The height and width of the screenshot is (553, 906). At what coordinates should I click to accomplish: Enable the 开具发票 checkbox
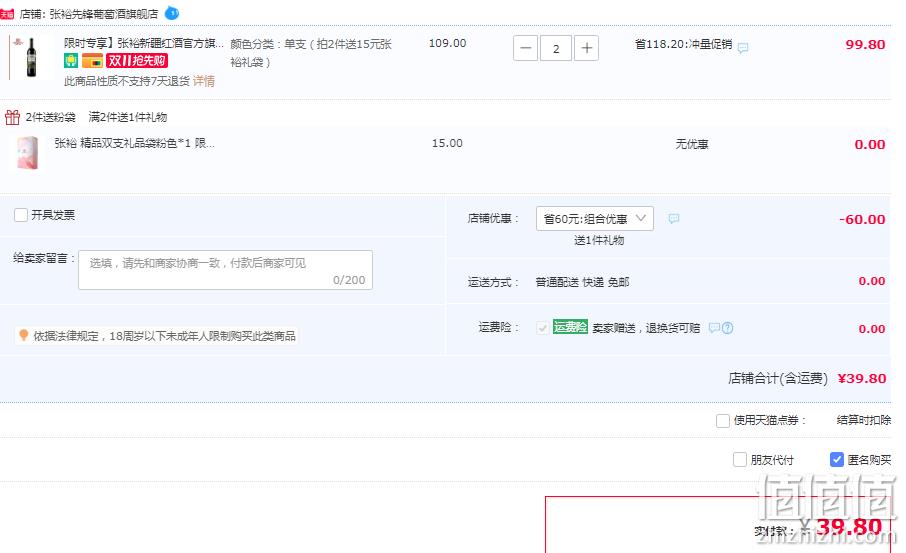(21, 215)
